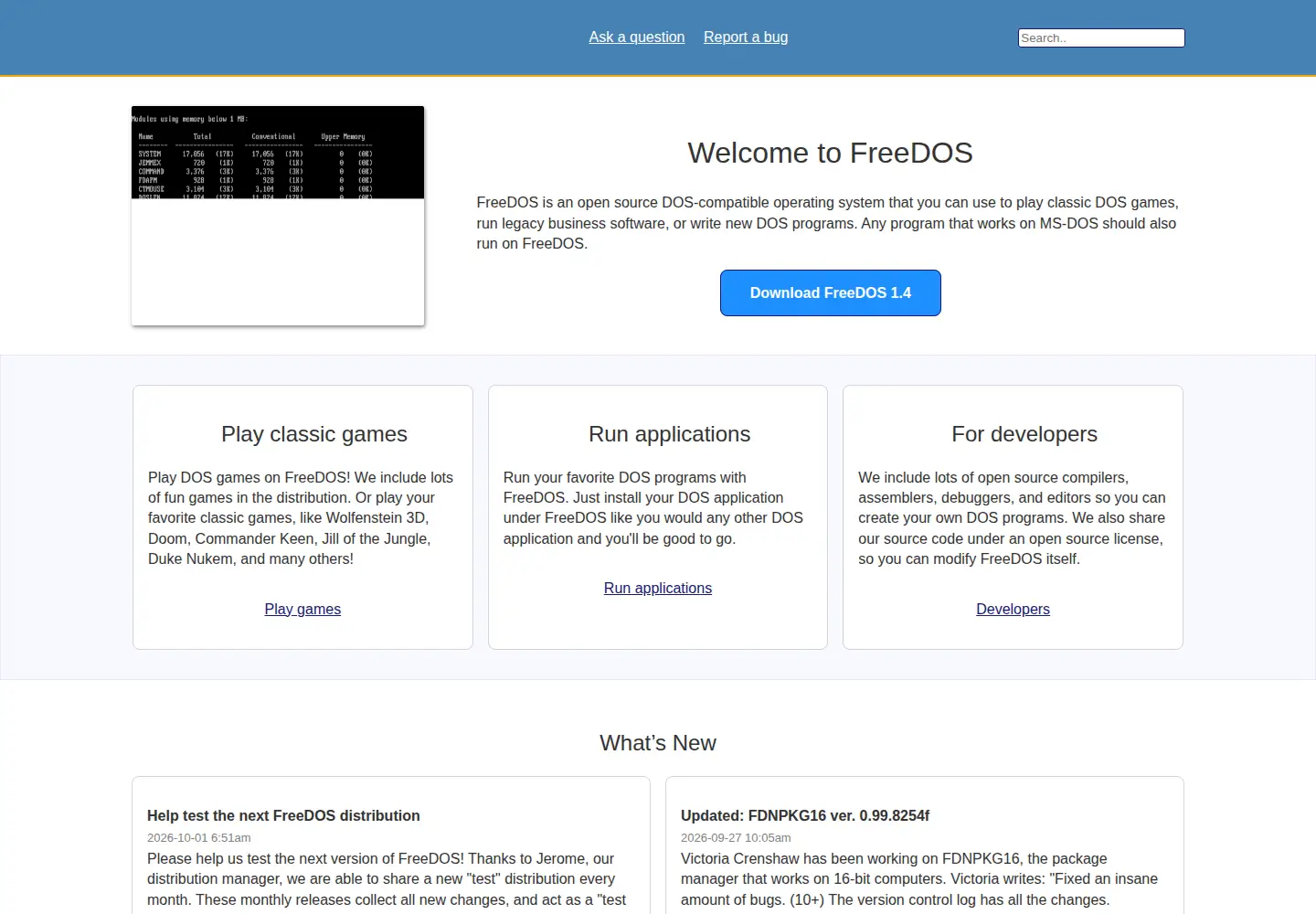Click the Welcome to FreeDOS heading
Viewport: 1316px width, 914px height.
point(830,153)
